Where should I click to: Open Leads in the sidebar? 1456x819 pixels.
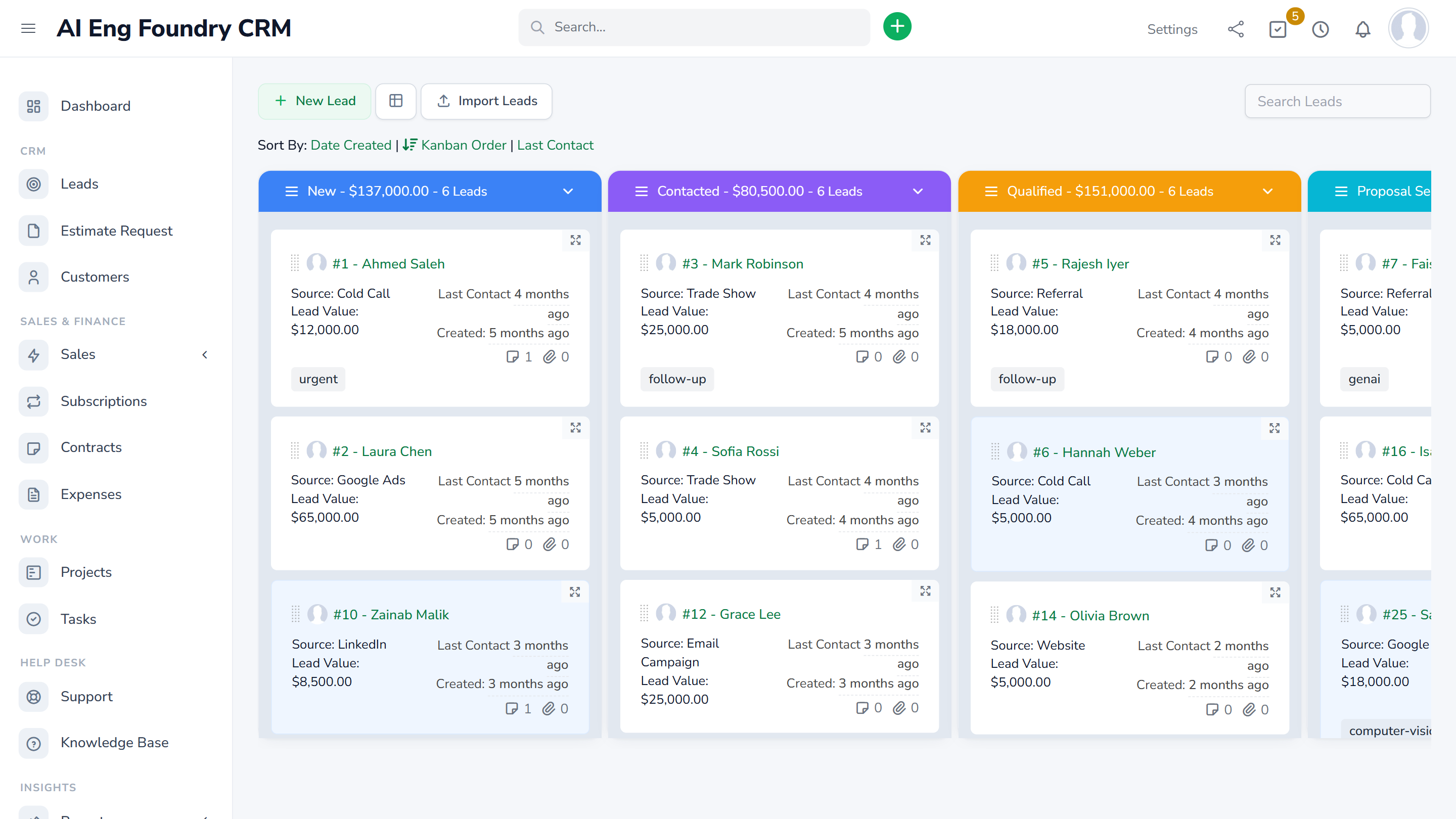pos(116,184)
